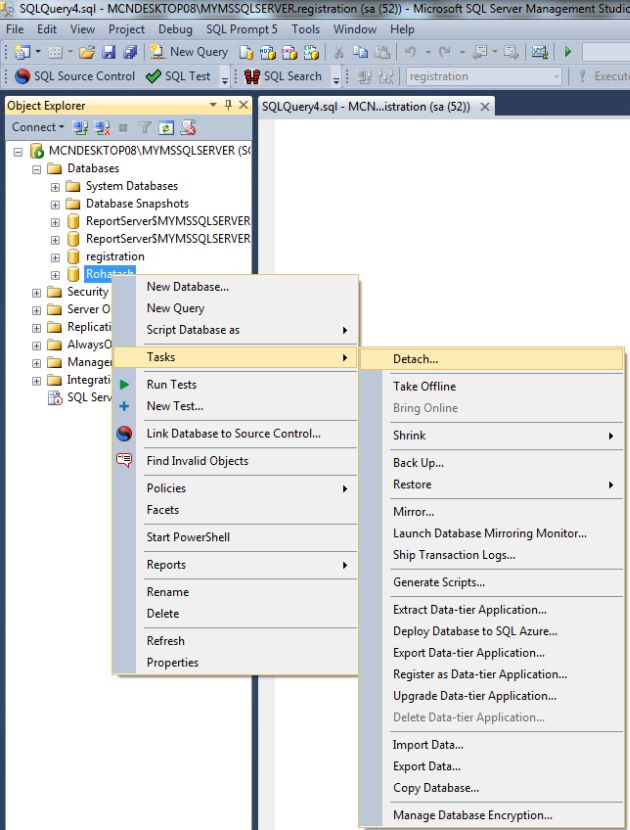
Task: Click the Analysis Services DMX Query icon
Action: [290, 52]
